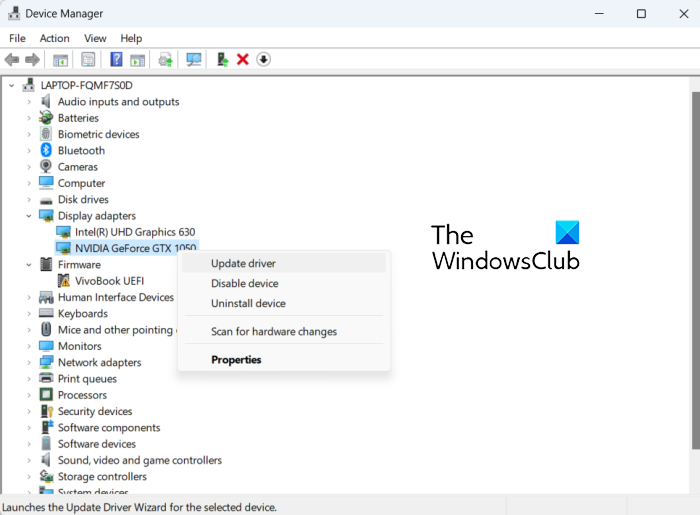Open the Action menu

coord(54,38)
